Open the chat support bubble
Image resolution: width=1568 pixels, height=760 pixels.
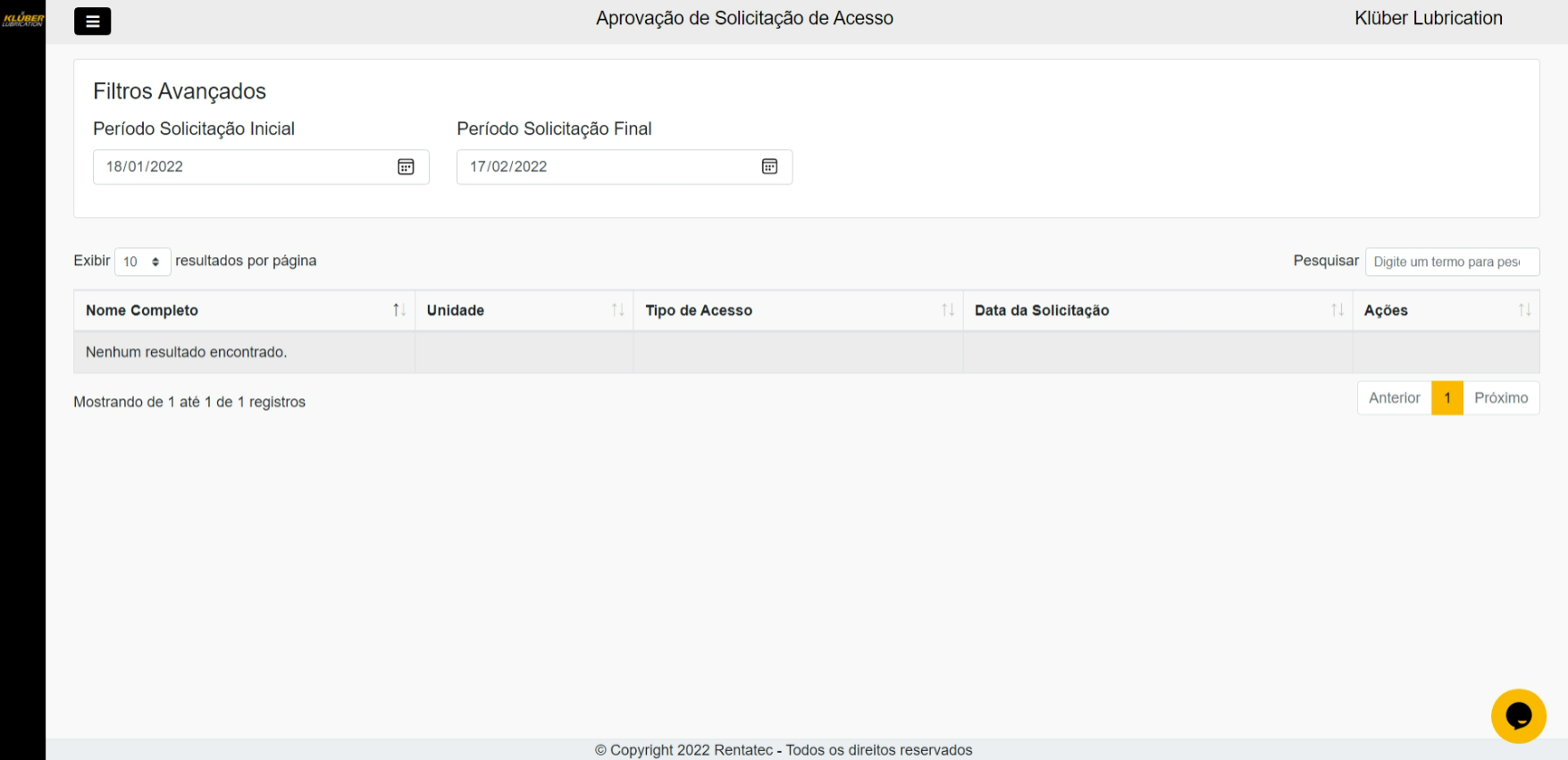[1518, 715]
